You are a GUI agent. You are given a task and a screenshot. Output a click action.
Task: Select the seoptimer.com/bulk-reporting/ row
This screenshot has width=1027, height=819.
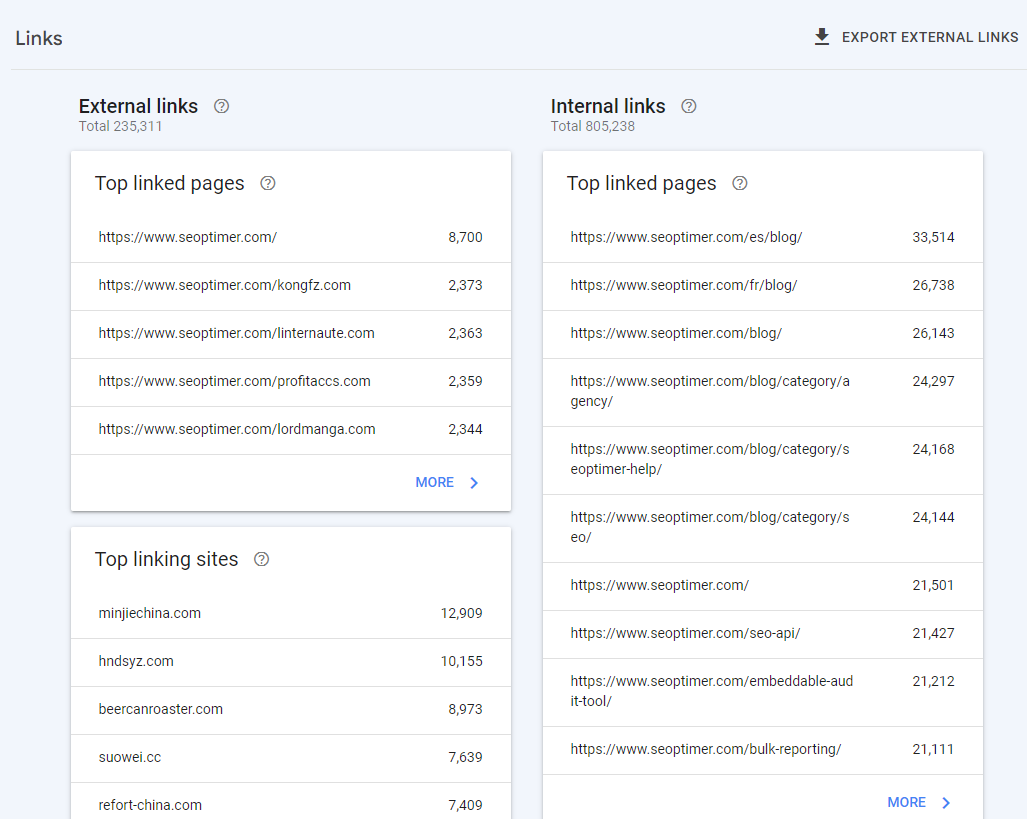[x=762, y=750]
